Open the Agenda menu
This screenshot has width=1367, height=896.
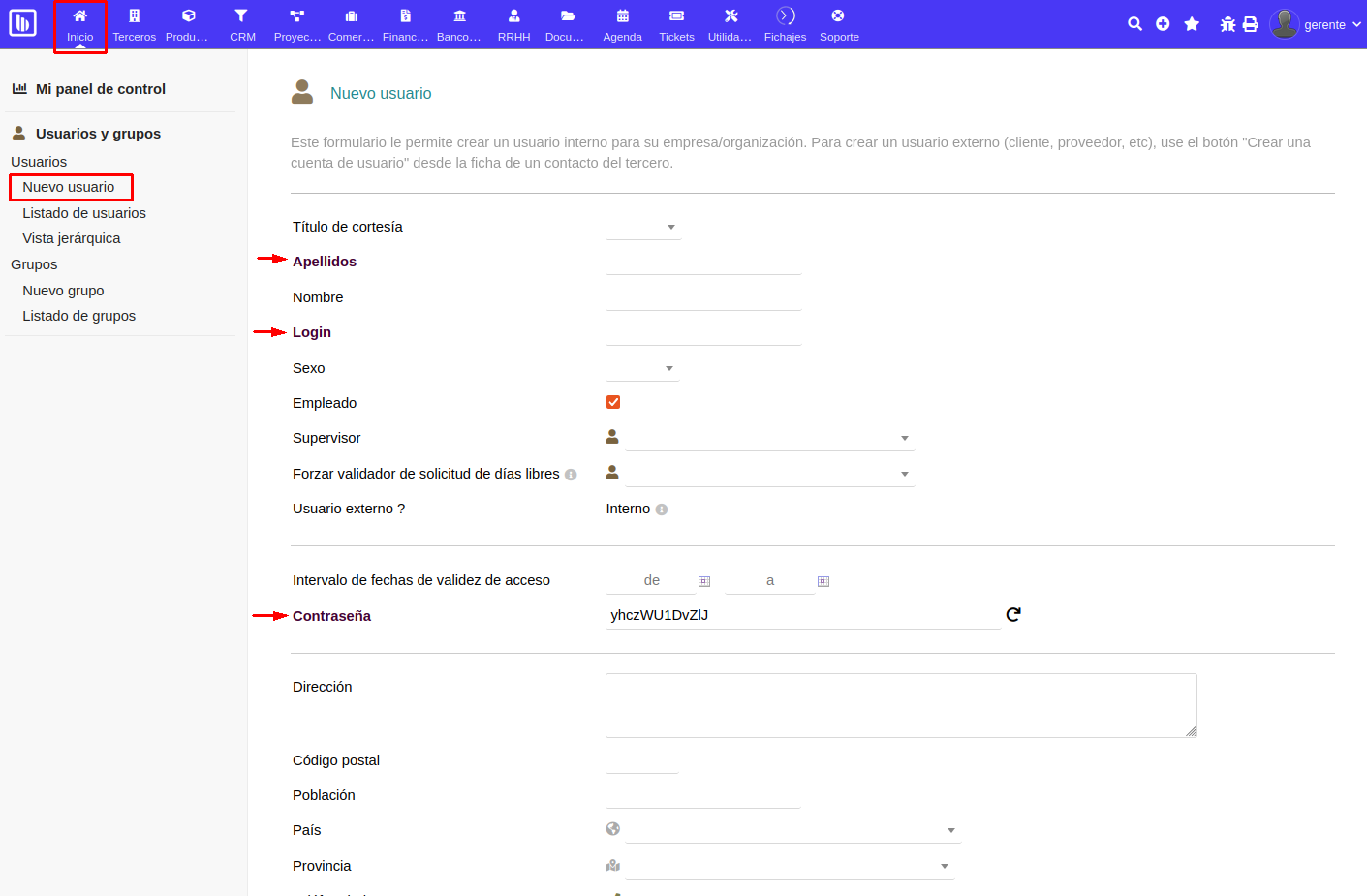coord(622,25)
